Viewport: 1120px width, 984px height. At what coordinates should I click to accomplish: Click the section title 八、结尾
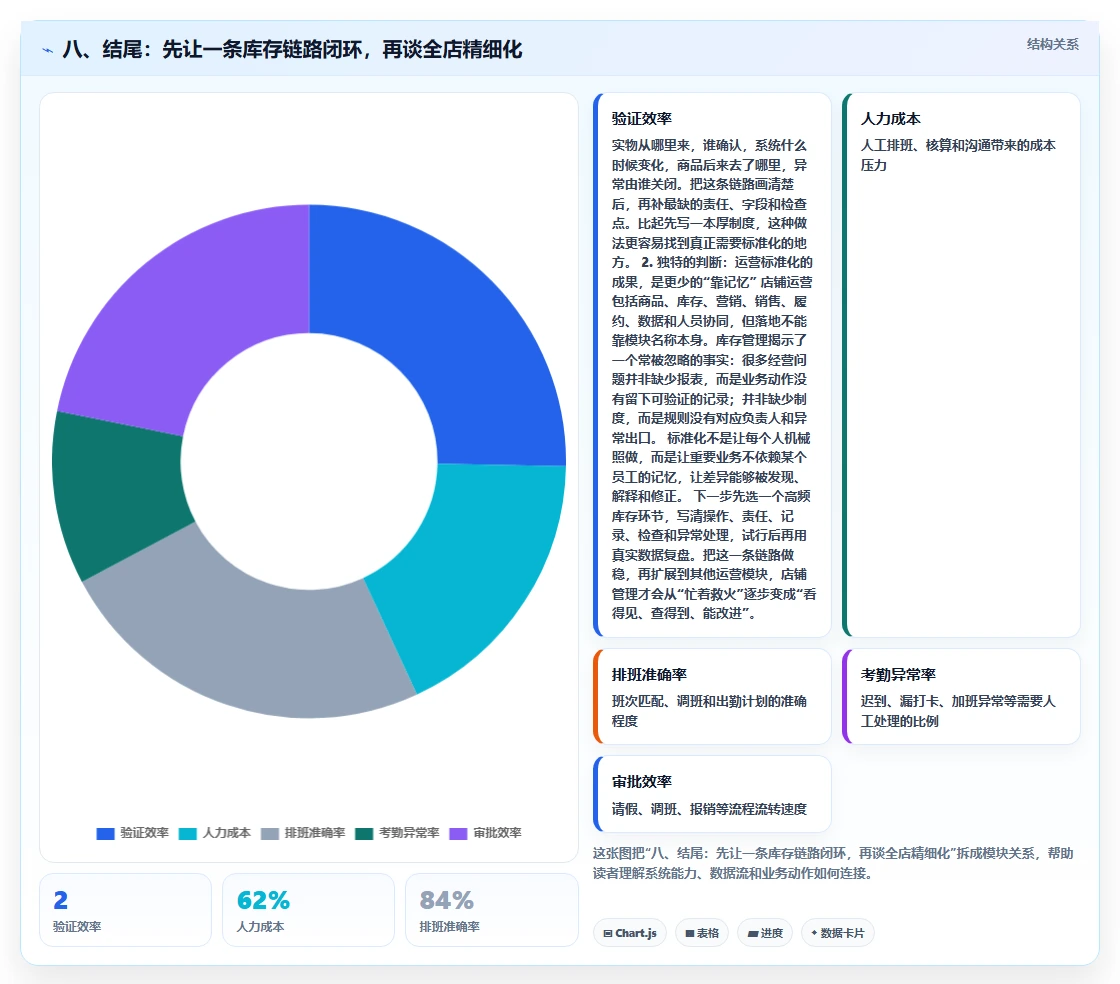pyautogui.click(x=292, y=49)
